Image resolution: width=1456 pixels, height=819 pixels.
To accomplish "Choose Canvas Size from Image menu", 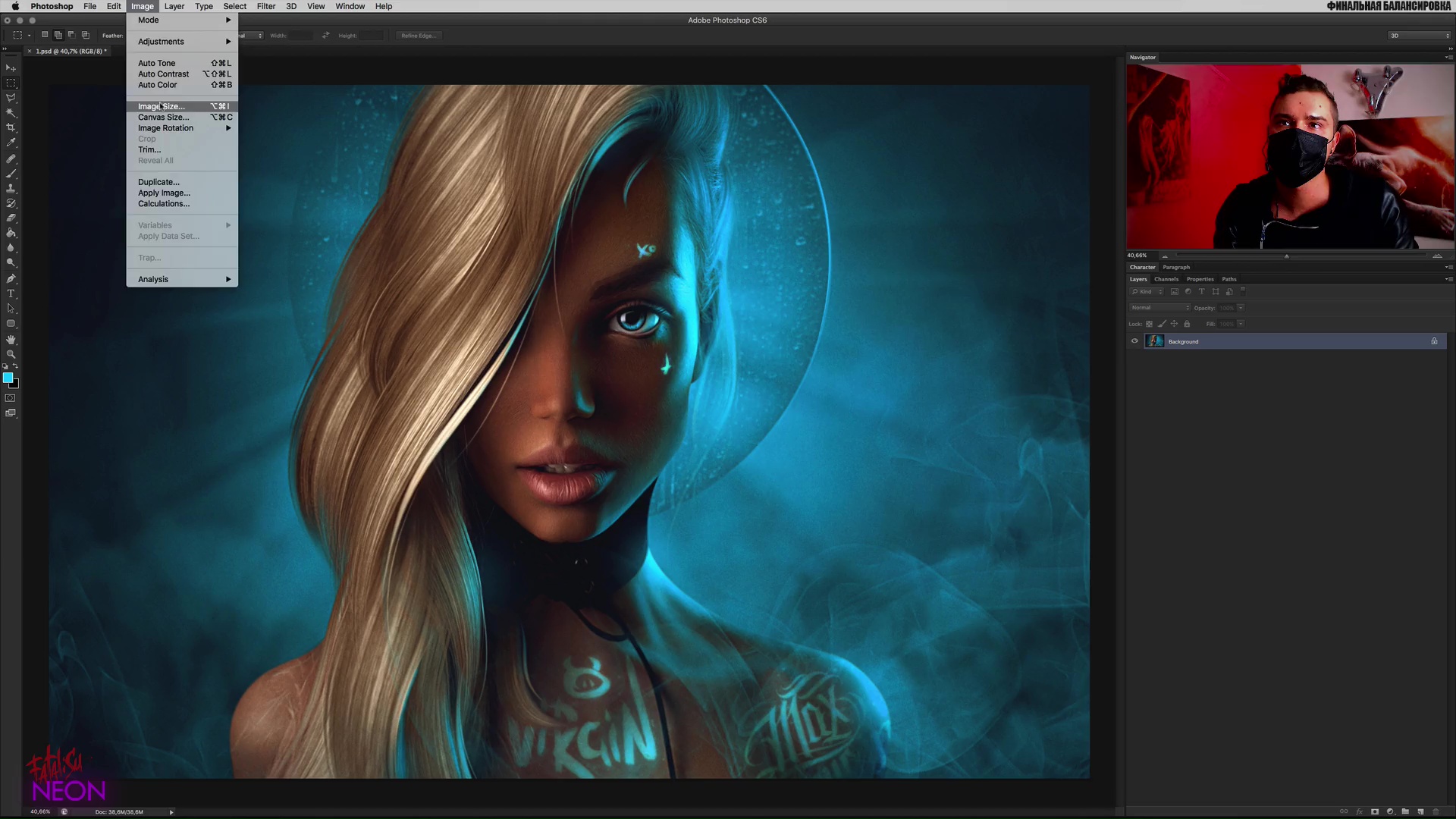I will point(182,118).
